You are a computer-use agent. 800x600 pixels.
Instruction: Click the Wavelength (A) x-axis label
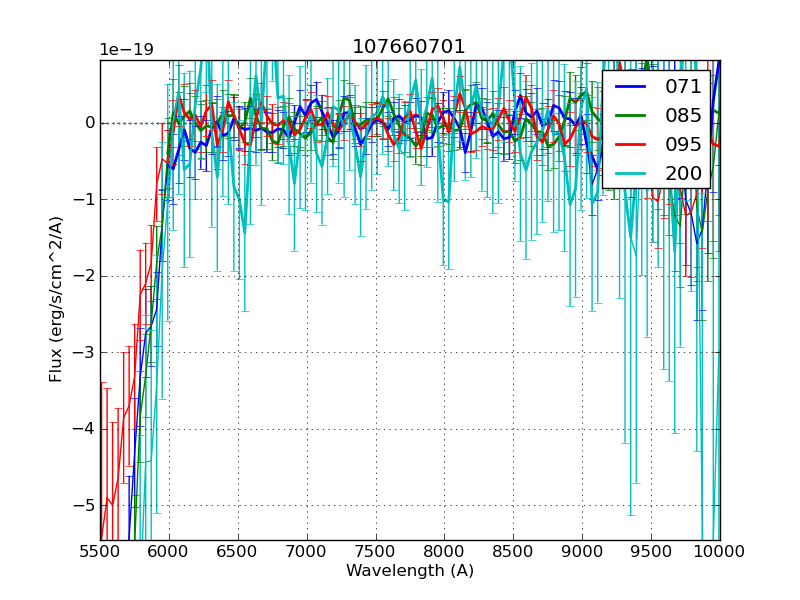(x=410, y=571)
